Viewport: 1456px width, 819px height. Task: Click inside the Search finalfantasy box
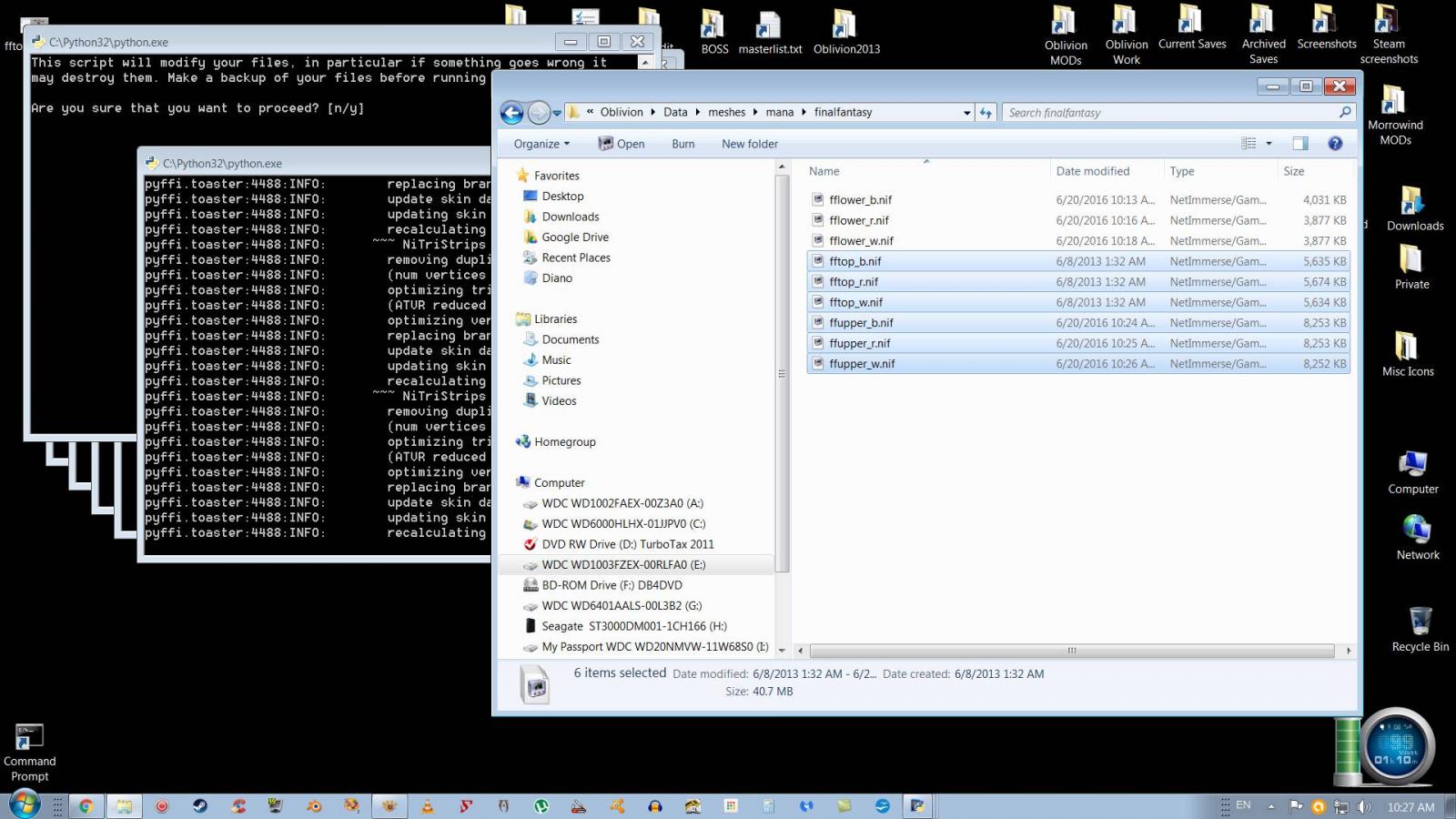tap(1165, 112)
